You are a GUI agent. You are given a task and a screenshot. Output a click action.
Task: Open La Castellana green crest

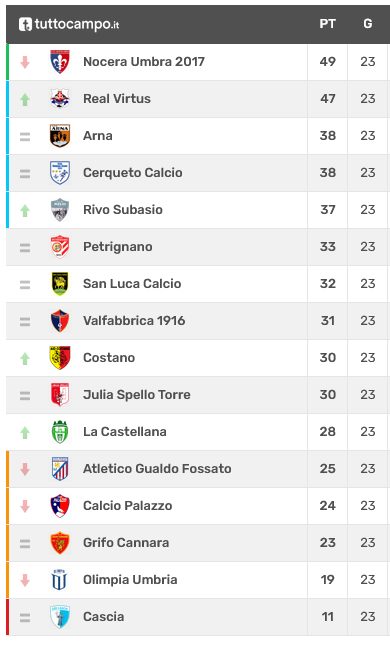[x=60, y=432]
